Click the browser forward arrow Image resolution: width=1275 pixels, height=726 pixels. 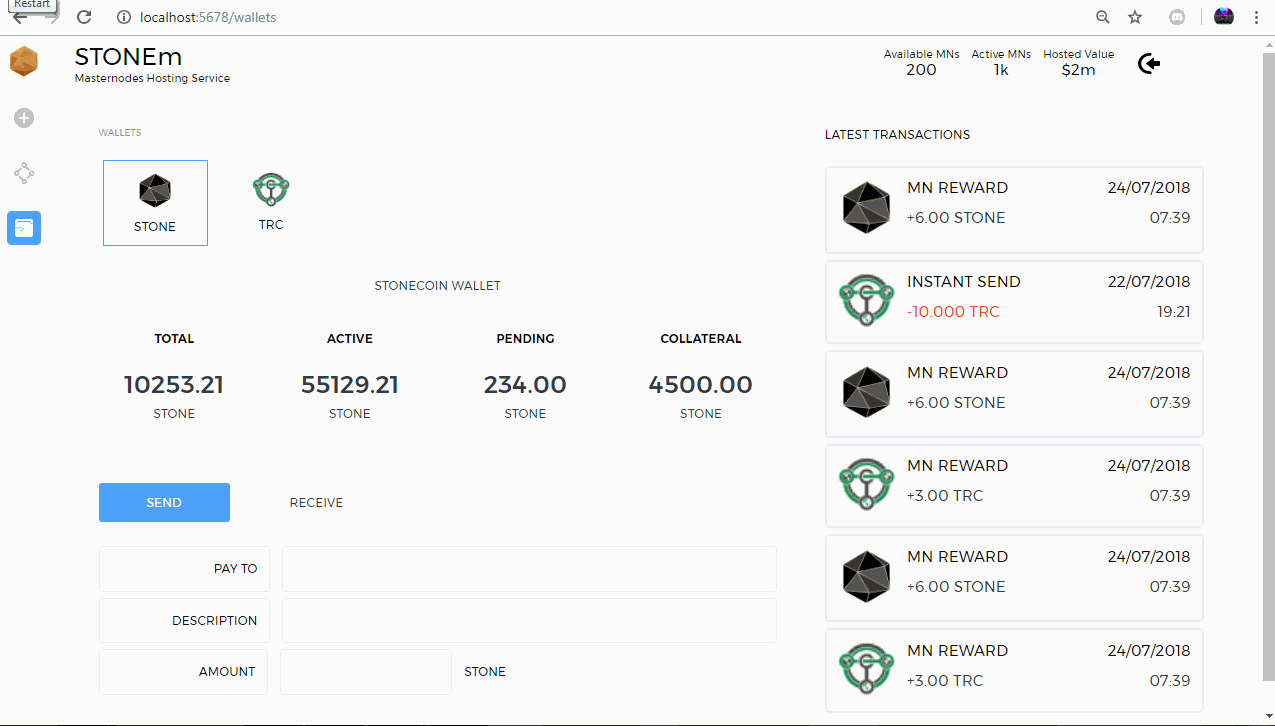(x=51, y=17)
